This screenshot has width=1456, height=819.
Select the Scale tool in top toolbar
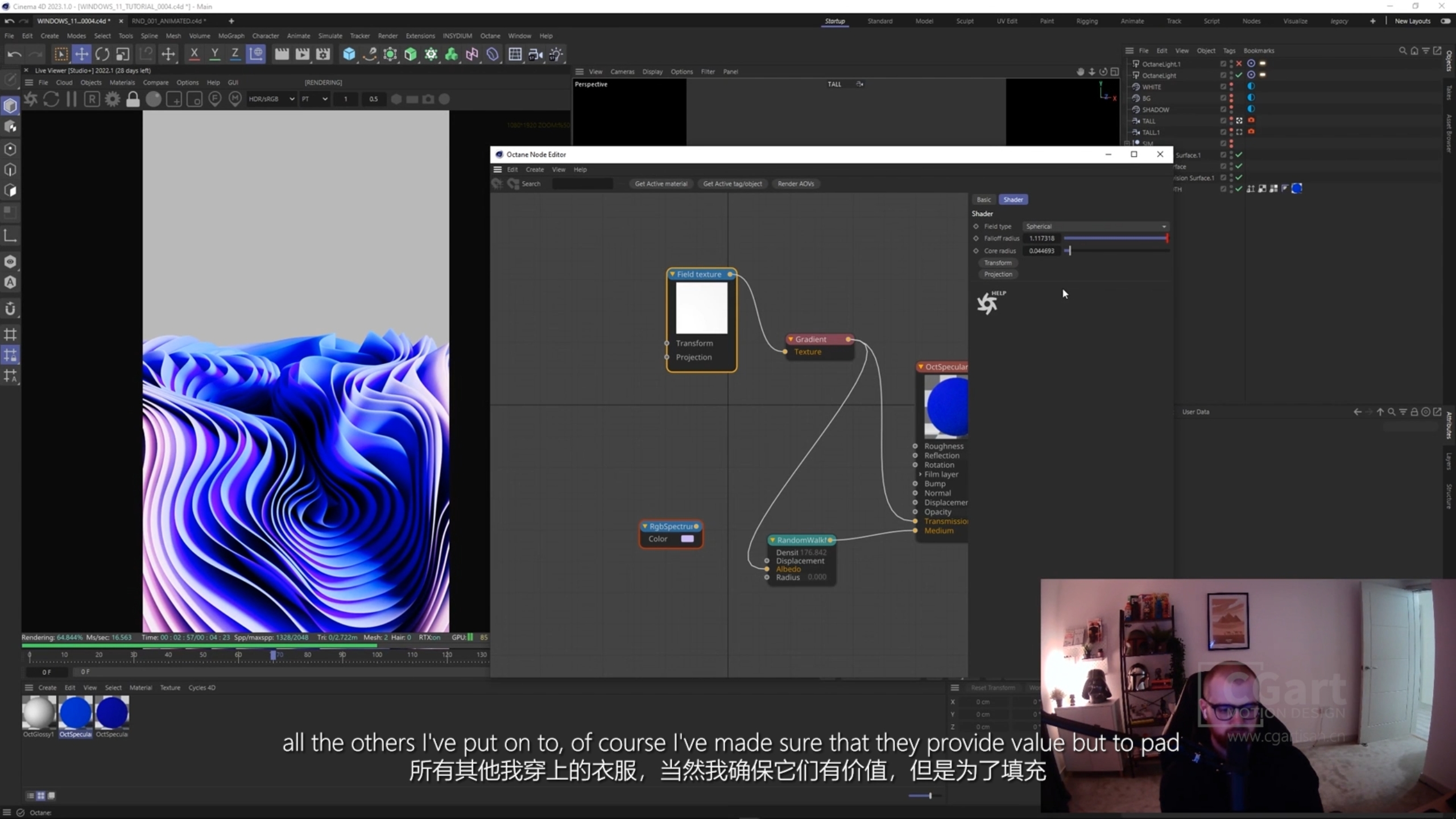pyautogui.click(x=123, y=54)
